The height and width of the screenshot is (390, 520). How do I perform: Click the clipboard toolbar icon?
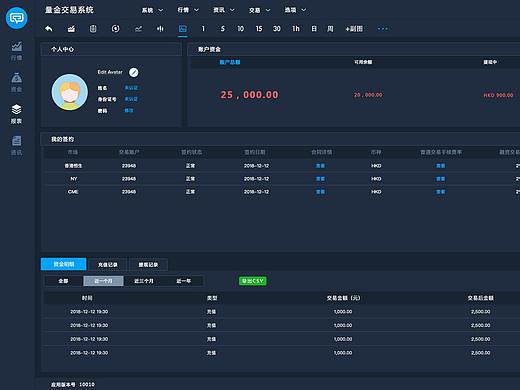click(93, 29)
